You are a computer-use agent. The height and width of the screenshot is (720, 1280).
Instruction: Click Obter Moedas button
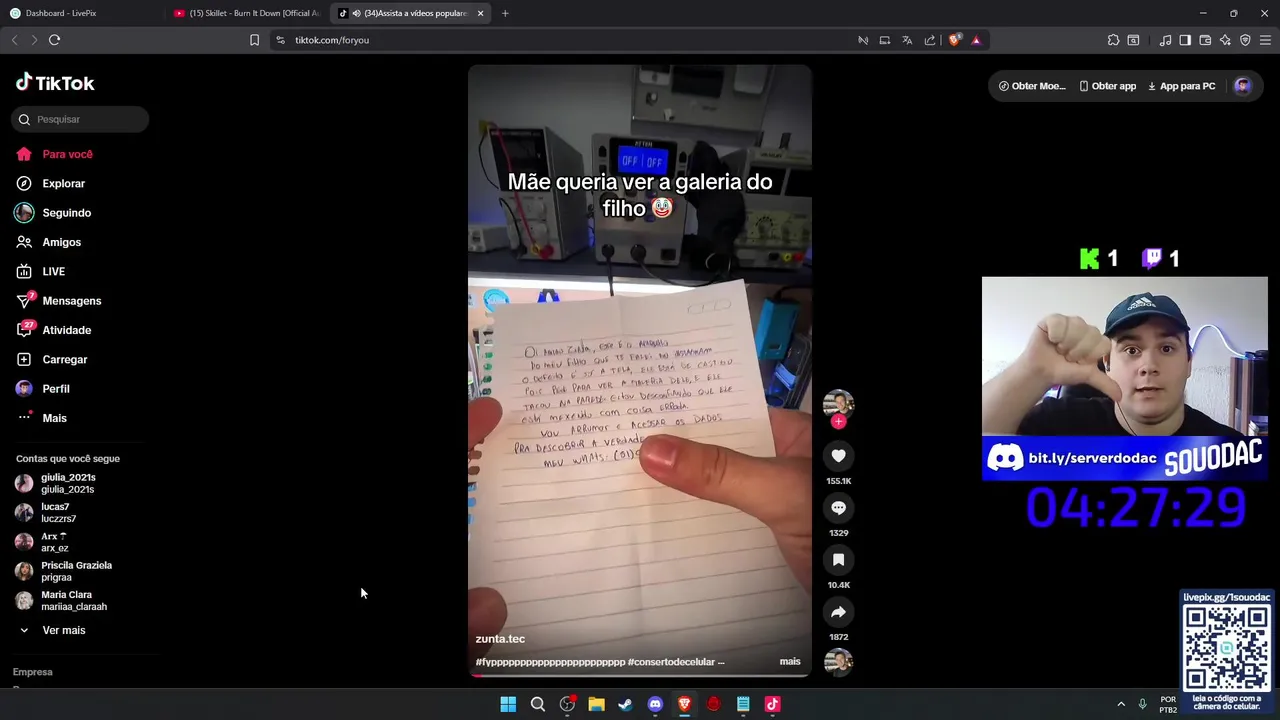pyautogui.click(x=1032, y=86)
